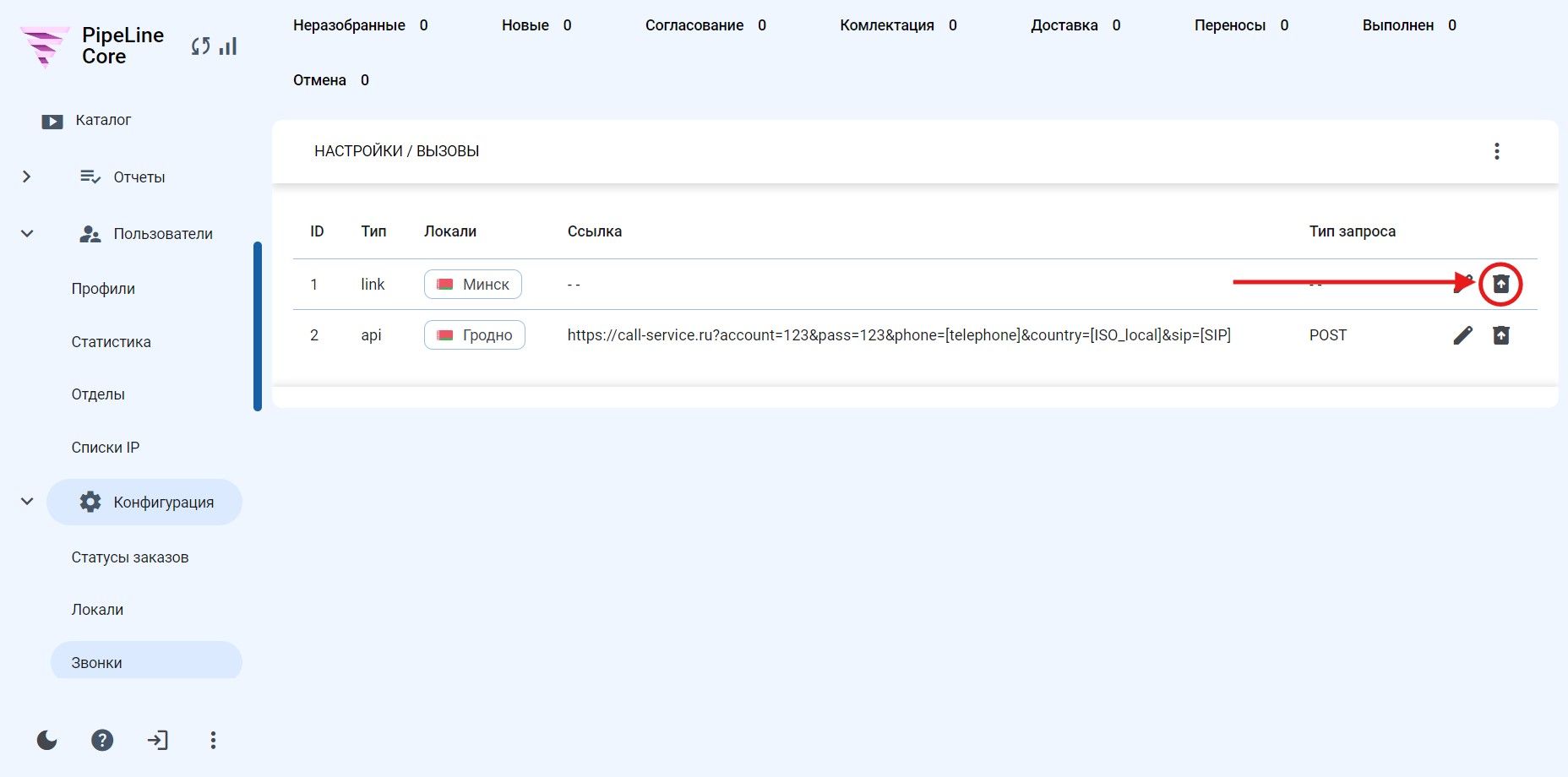Open the help question mark icon
The width and height of the screenshot is (1568, 777).
(102, 741)
